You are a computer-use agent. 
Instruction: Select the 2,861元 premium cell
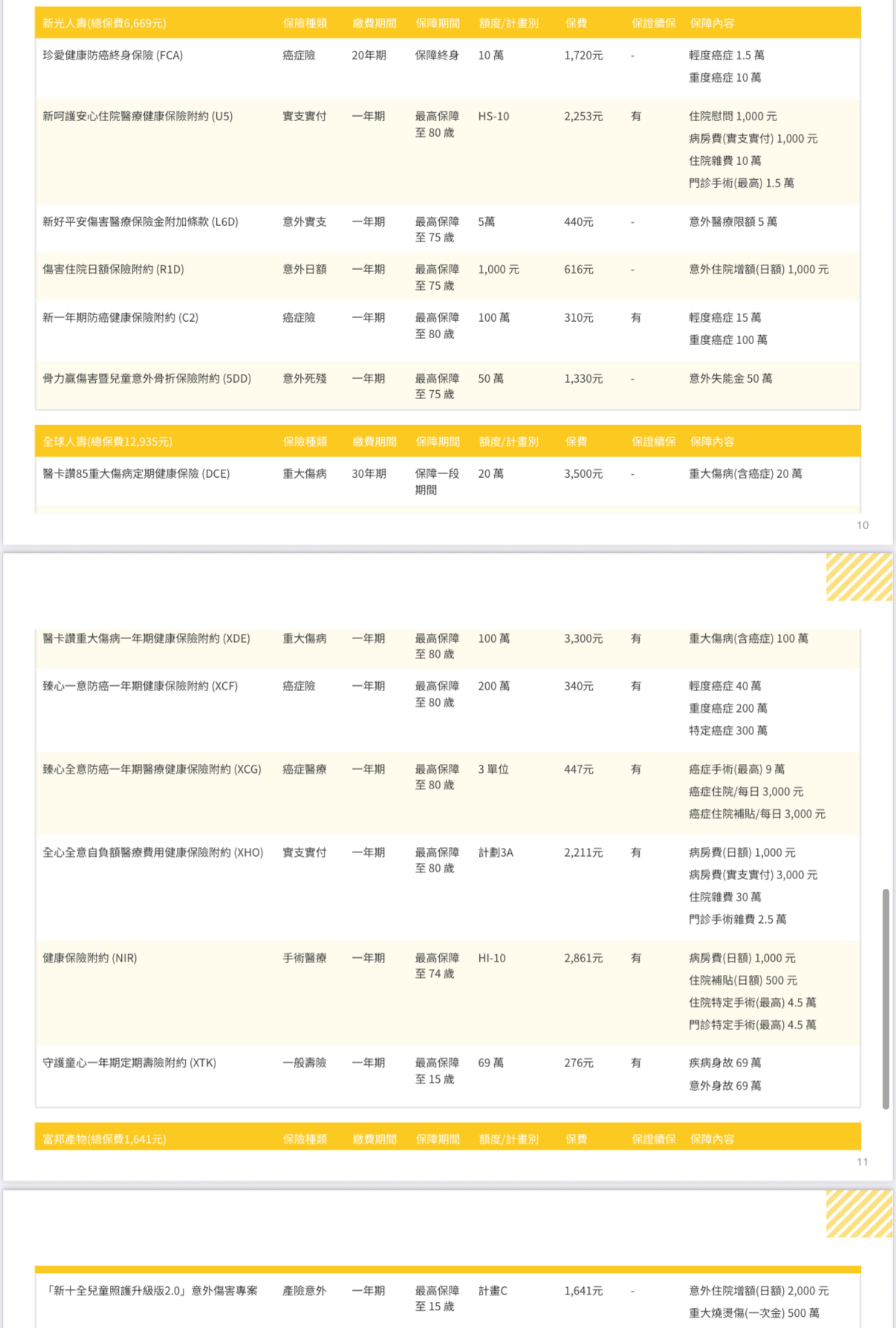click(x=583, y=958)
